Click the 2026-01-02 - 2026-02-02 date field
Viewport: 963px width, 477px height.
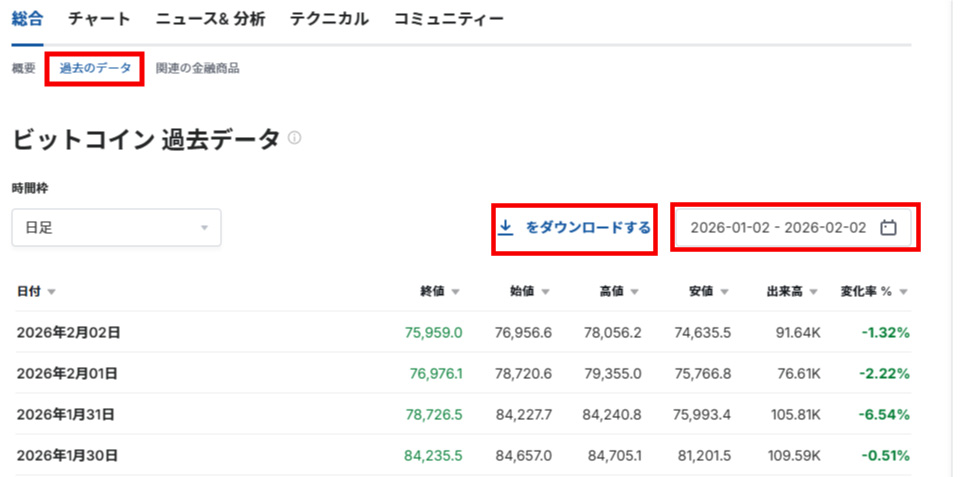(778, 228)
